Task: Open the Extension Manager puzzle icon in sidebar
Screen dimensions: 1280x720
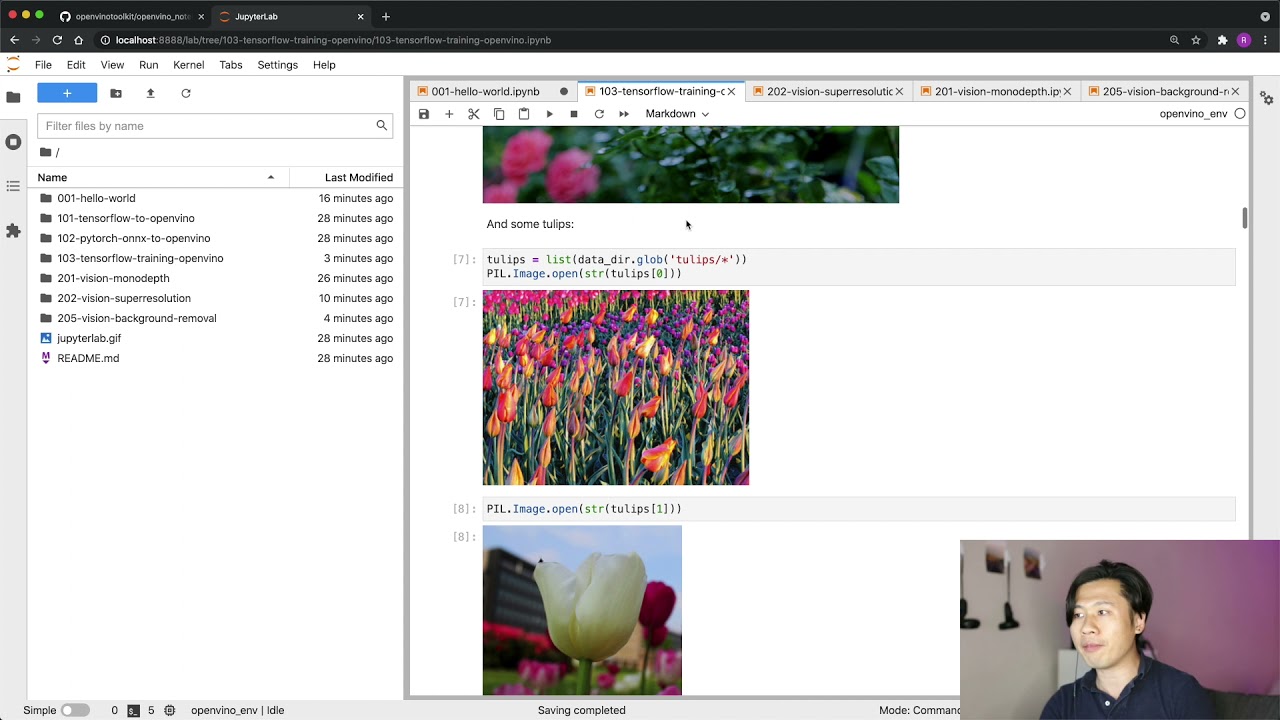Action: pos(13,231)
